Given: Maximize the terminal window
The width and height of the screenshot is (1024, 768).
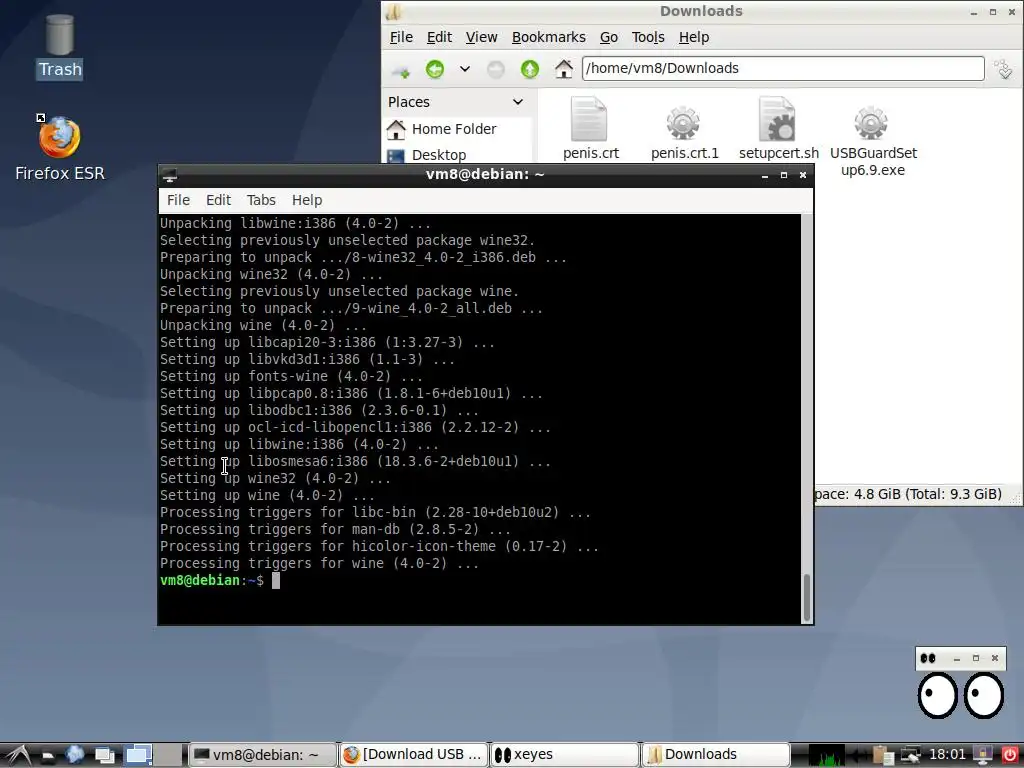Looking at the screenshot, I should (x=784, y=175).
